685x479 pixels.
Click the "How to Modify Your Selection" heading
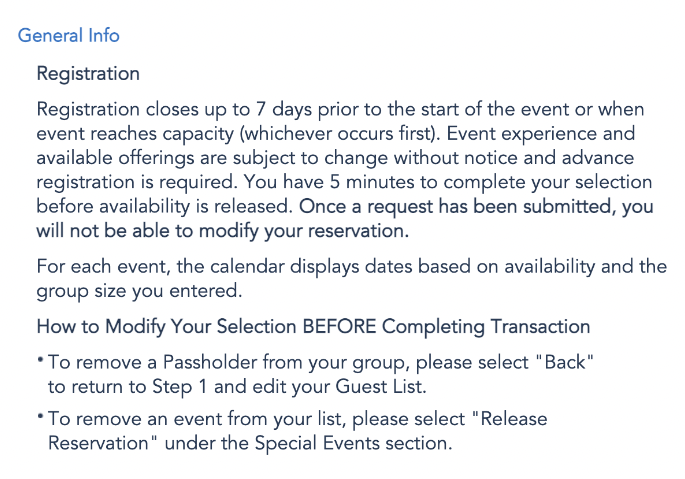(x=313, y=327)
